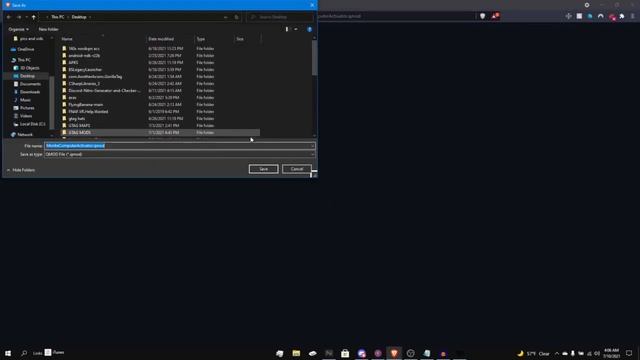Close the Save As dialog

312,5
